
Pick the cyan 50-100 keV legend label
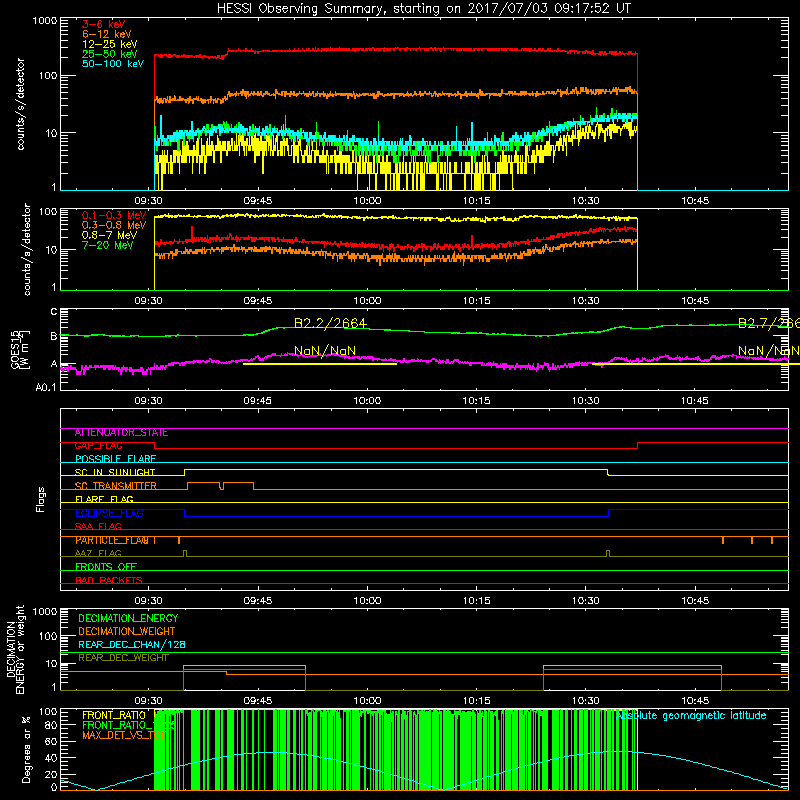(113, 64)
